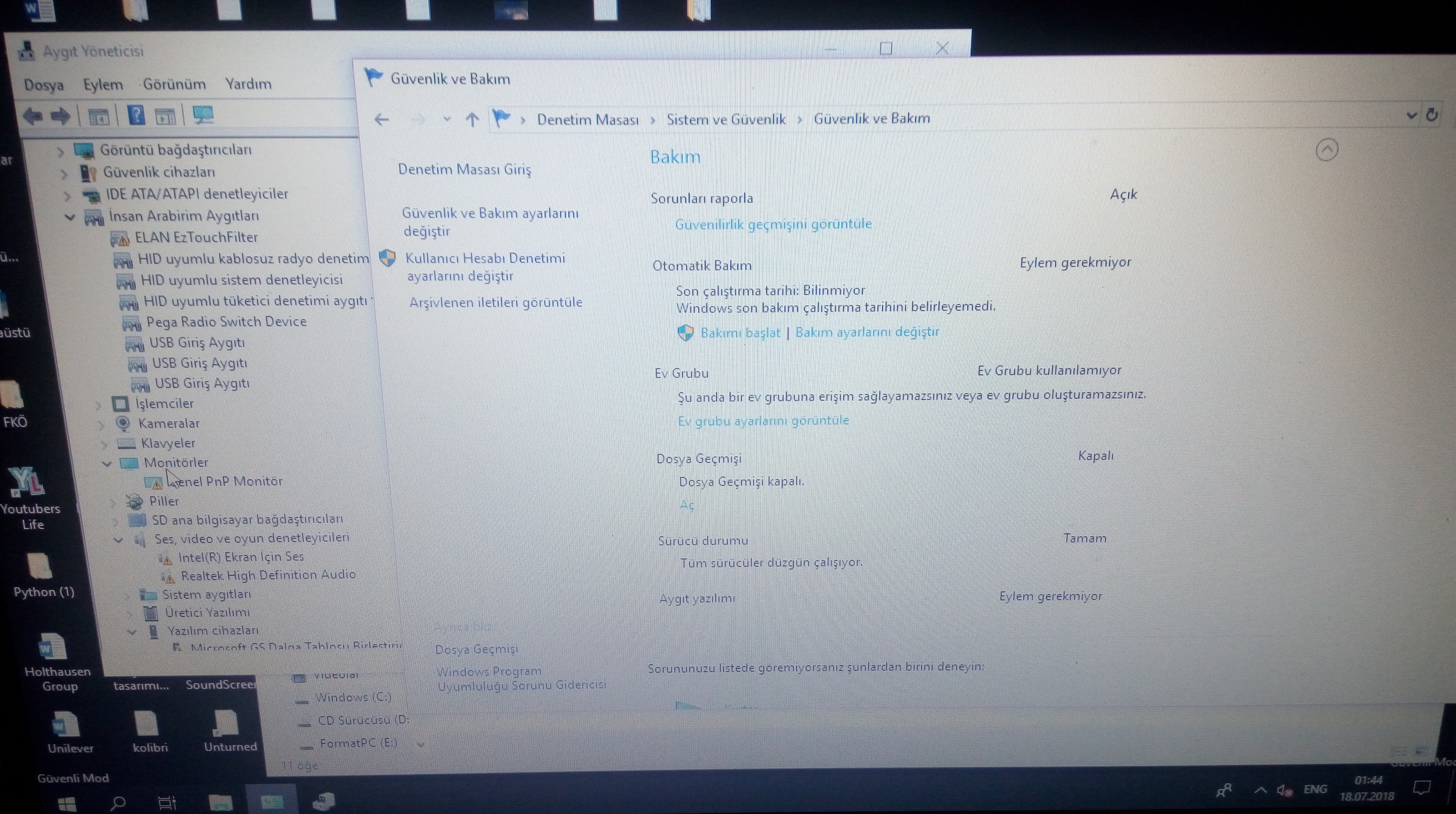Click Bakım ayarlarını değiştir link
1456x814 pixels.
click(x=867, y=332)
